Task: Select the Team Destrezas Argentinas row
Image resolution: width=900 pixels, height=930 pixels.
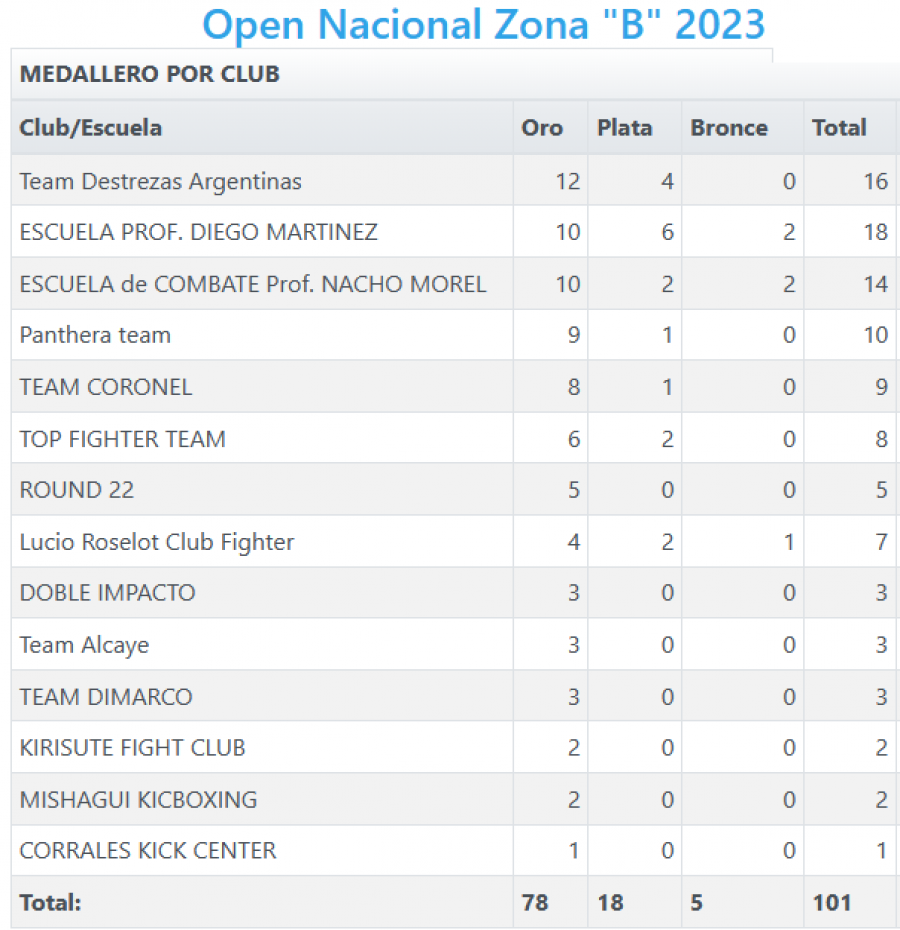Action: coord(454,181)
